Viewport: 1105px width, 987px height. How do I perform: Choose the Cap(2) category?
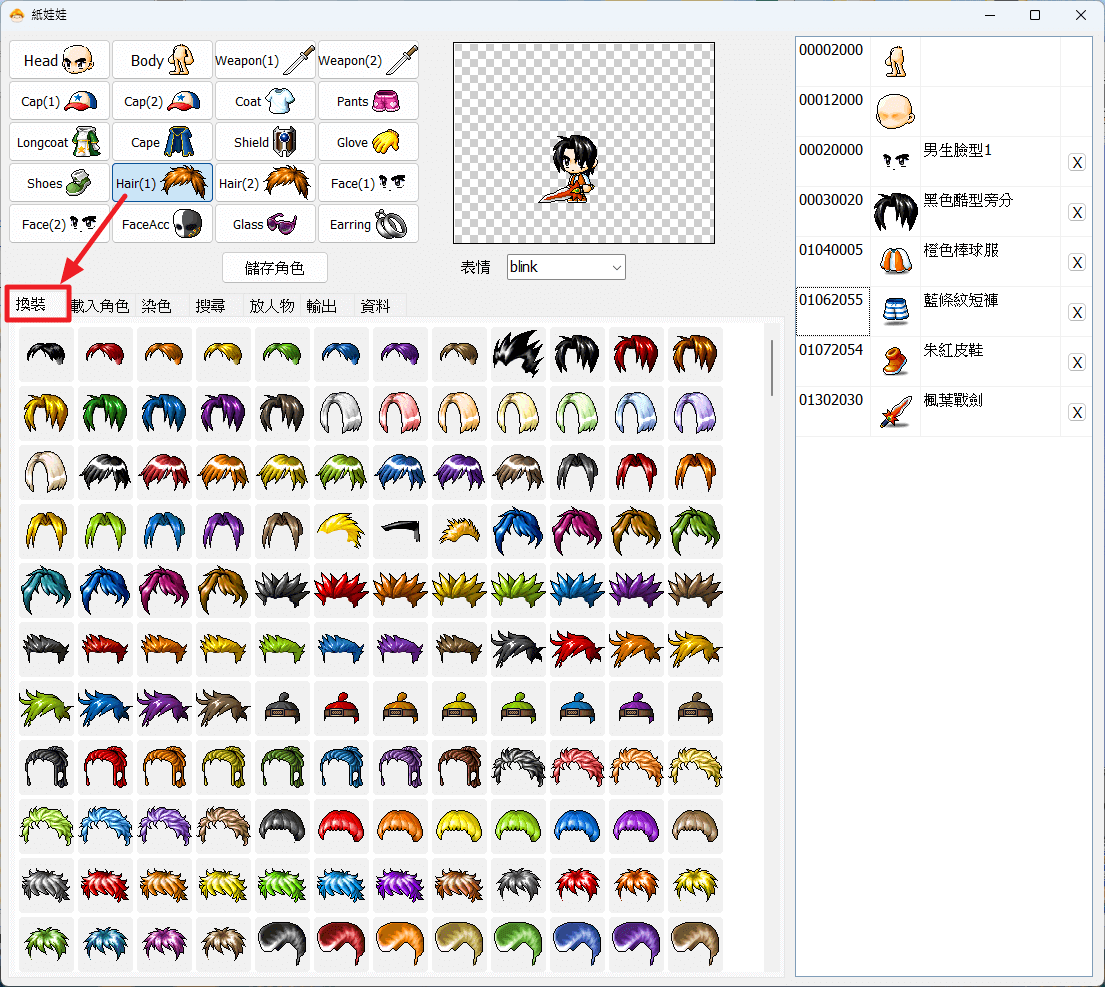point(162,101)
